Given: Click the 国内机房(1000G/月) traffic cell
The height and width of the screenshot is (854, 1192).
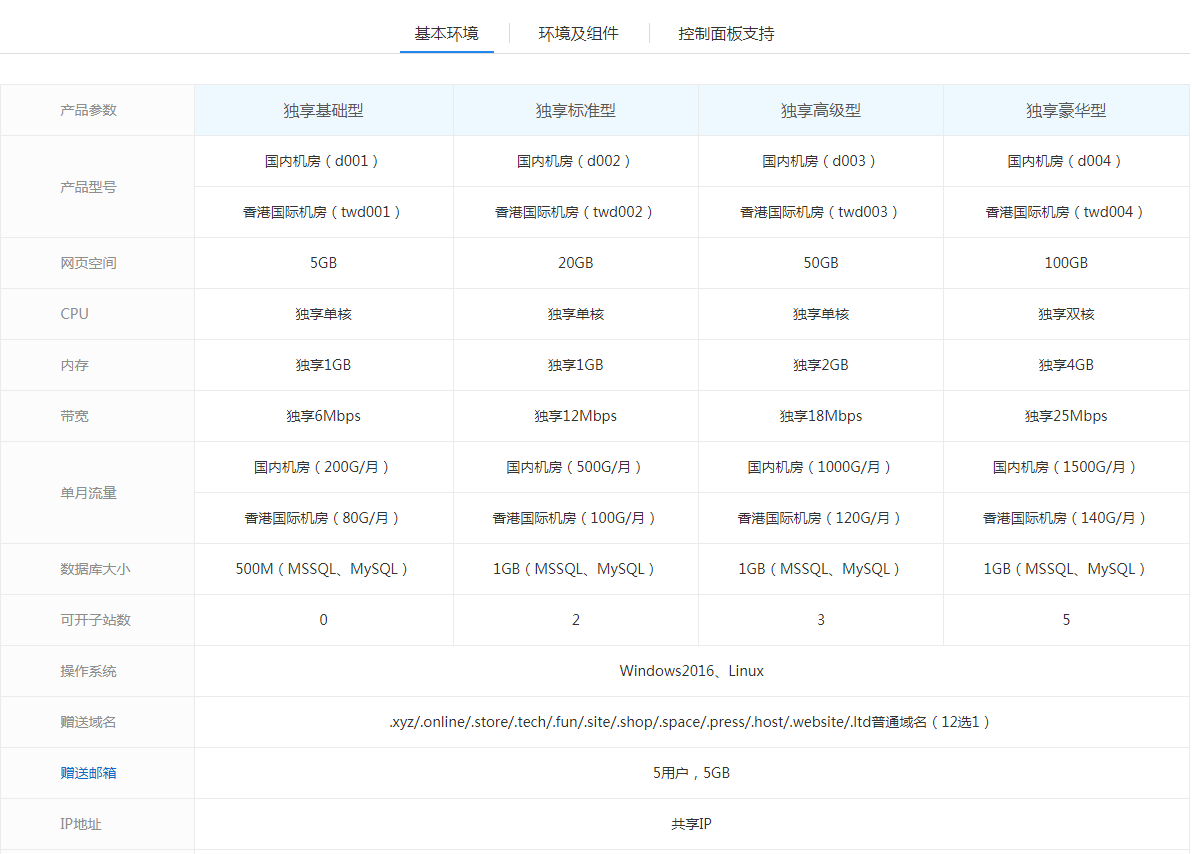Looking at the screenshot, I should pos(820,467).
